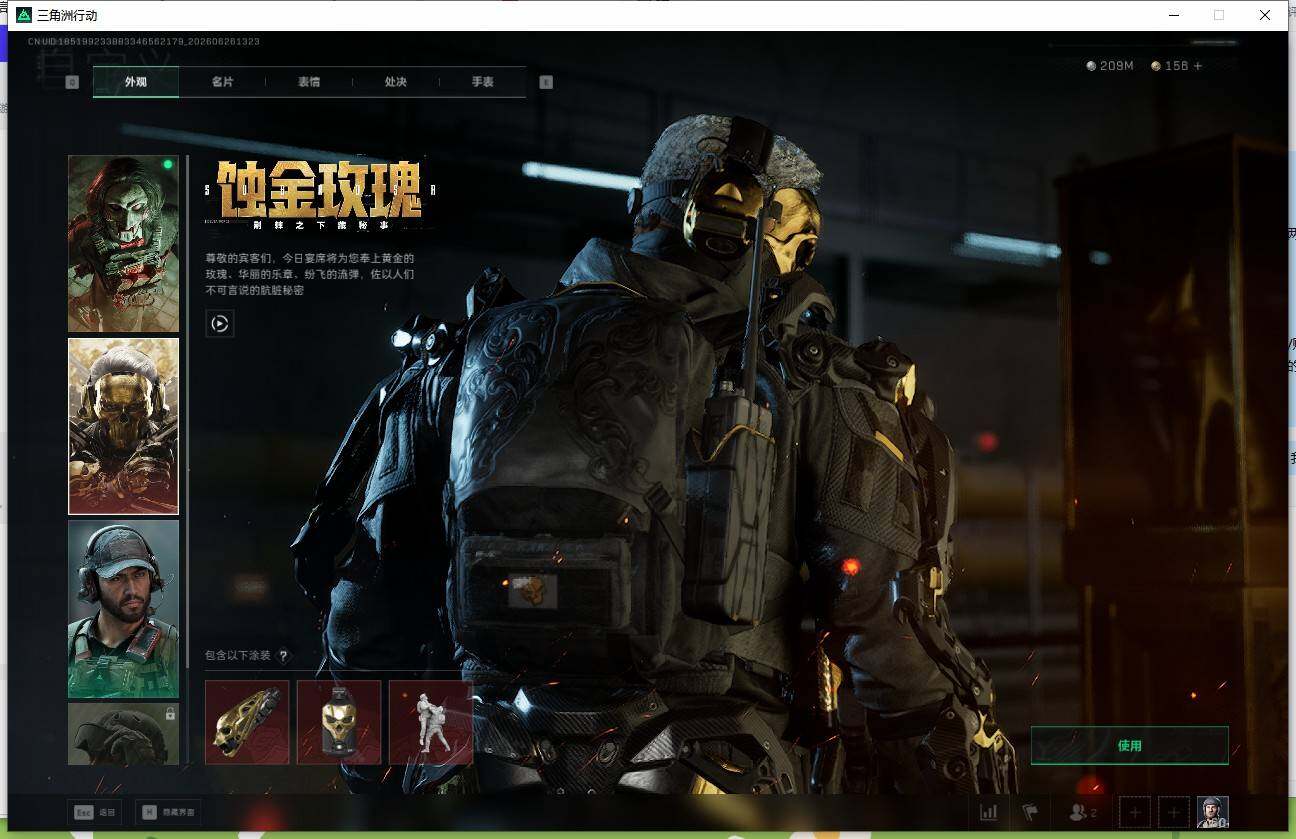Switch to the 外观 tab
The image size is (1296, 839).
click(136, 82)
